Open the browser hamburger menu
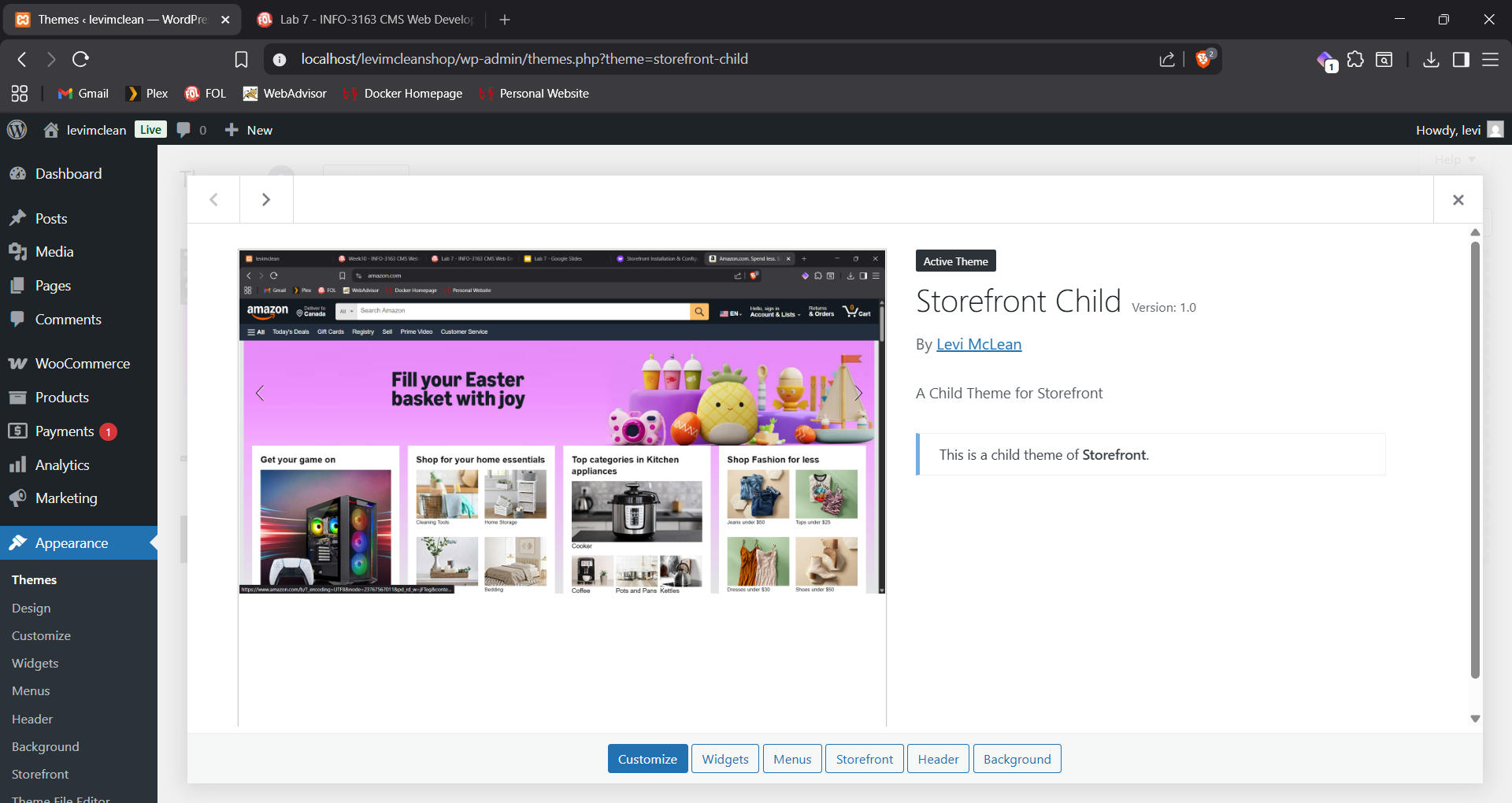 click(1490, 59)
